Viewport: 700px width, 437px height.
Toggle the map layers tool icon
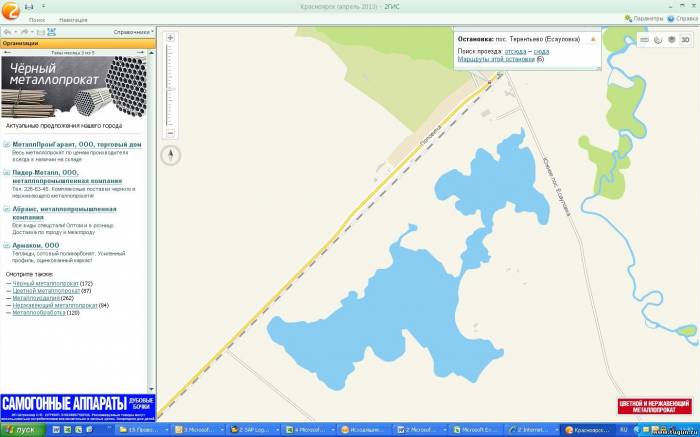coord(671,40)
